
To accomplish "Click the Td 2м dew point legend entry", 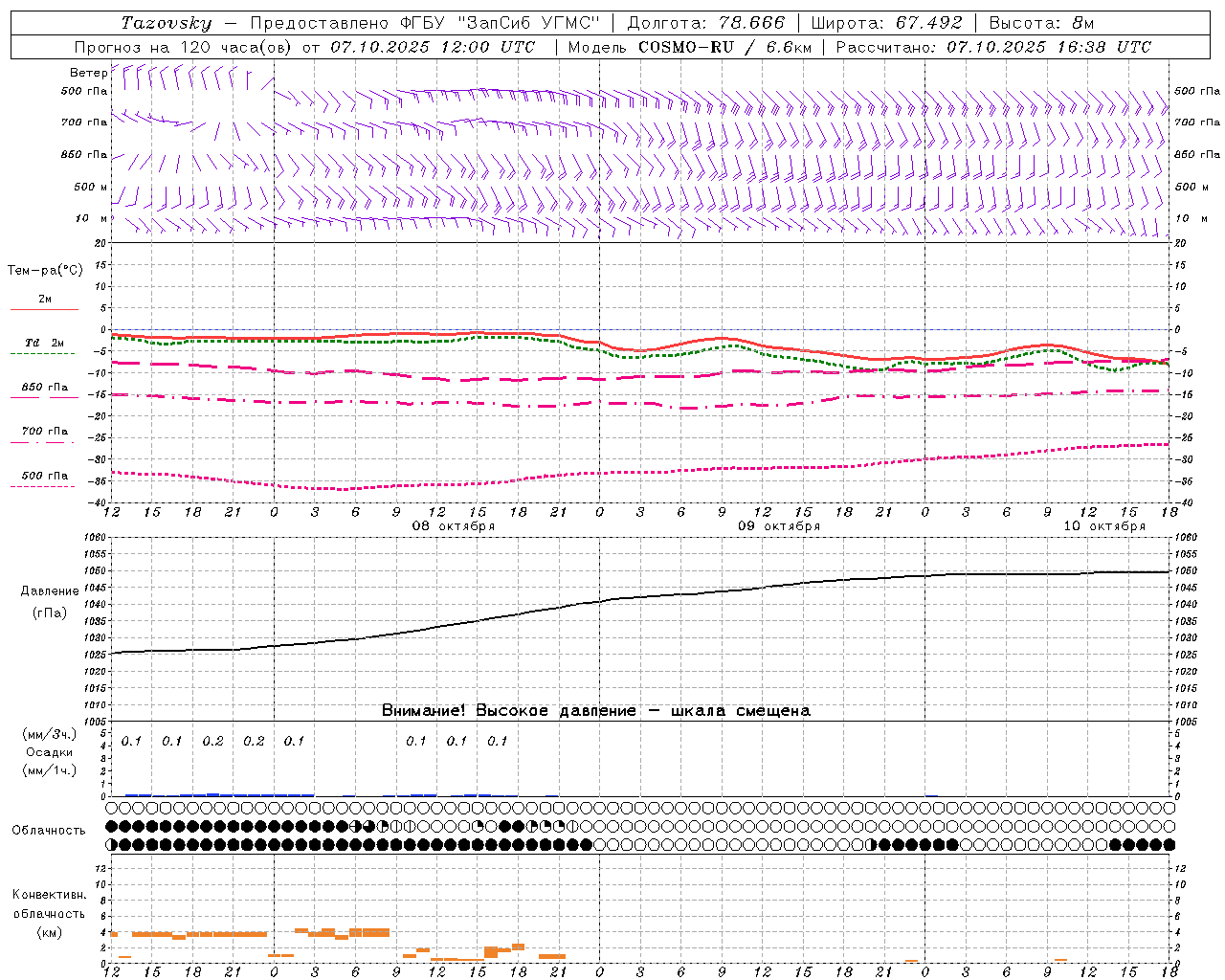I will point(45,343).
